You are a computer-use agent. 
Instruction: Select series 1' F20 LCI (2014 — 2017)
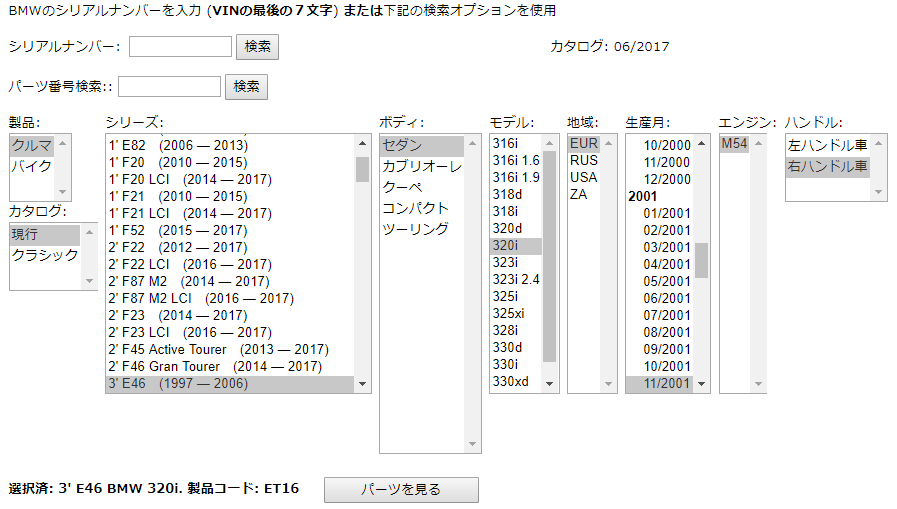click(231, 180)
